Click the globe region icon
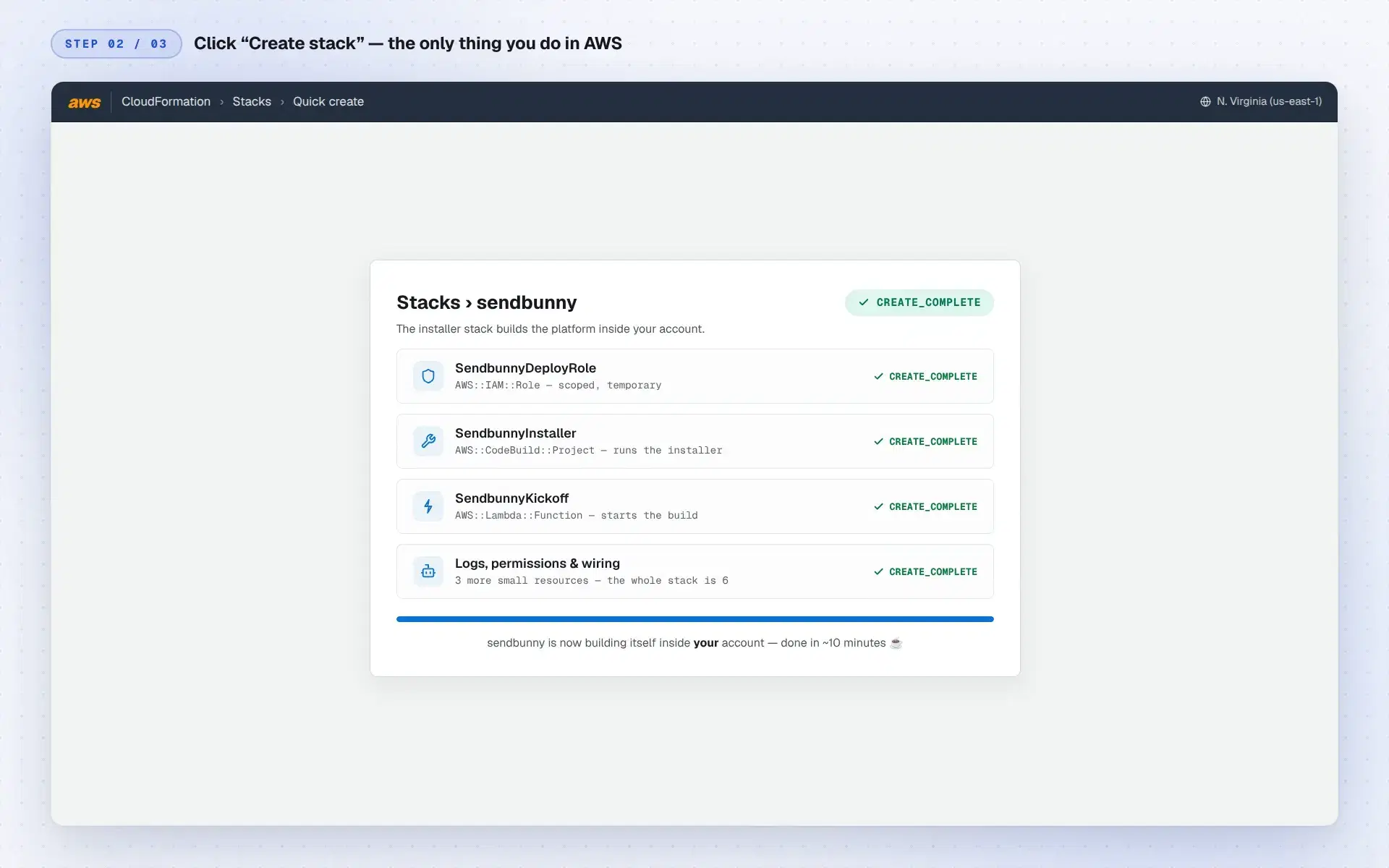This screenshot has width=1389, height=868. (1205, 102)
